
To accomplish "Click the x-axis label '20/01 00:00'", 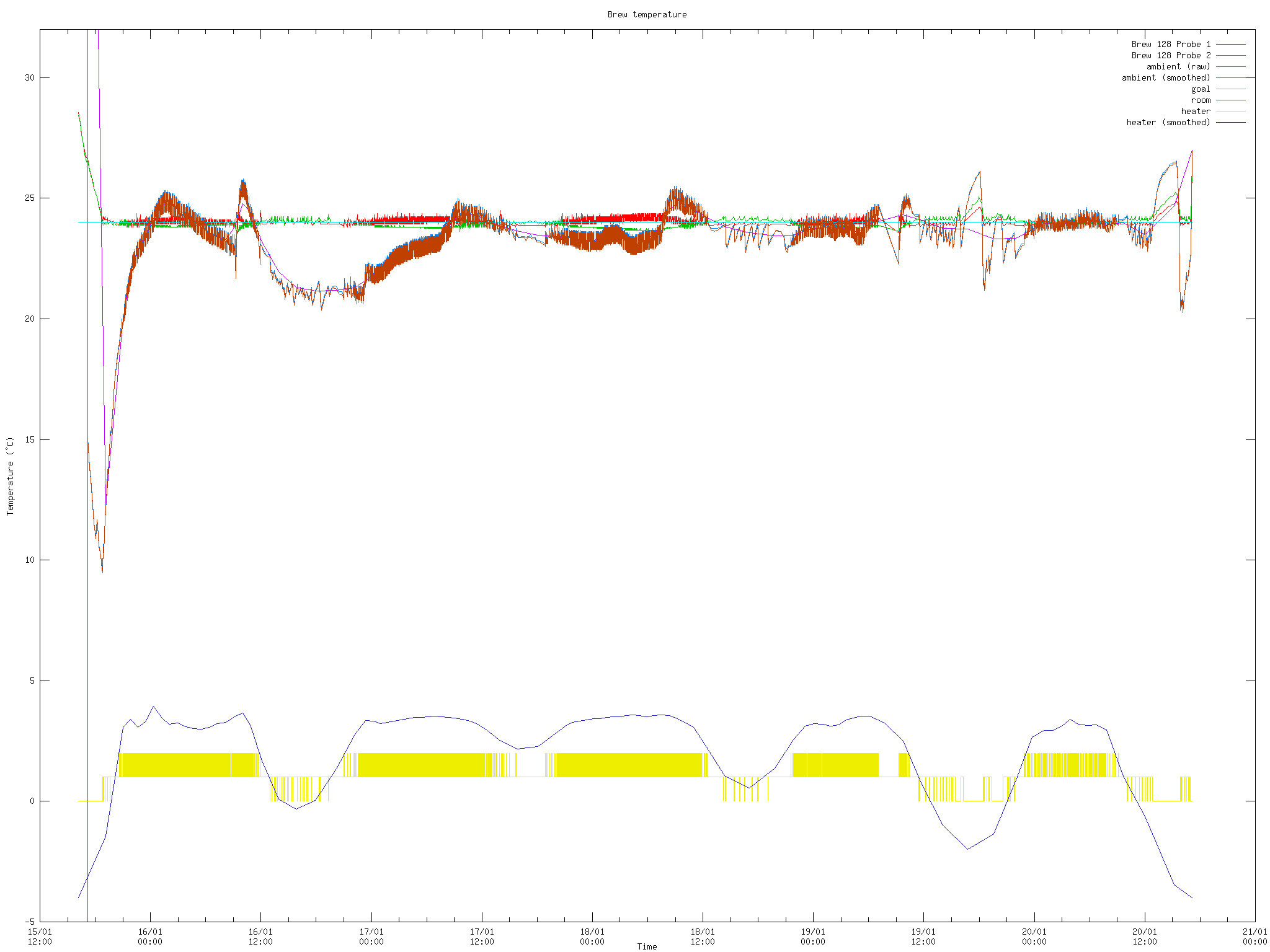I will [x=1034, y=937].
